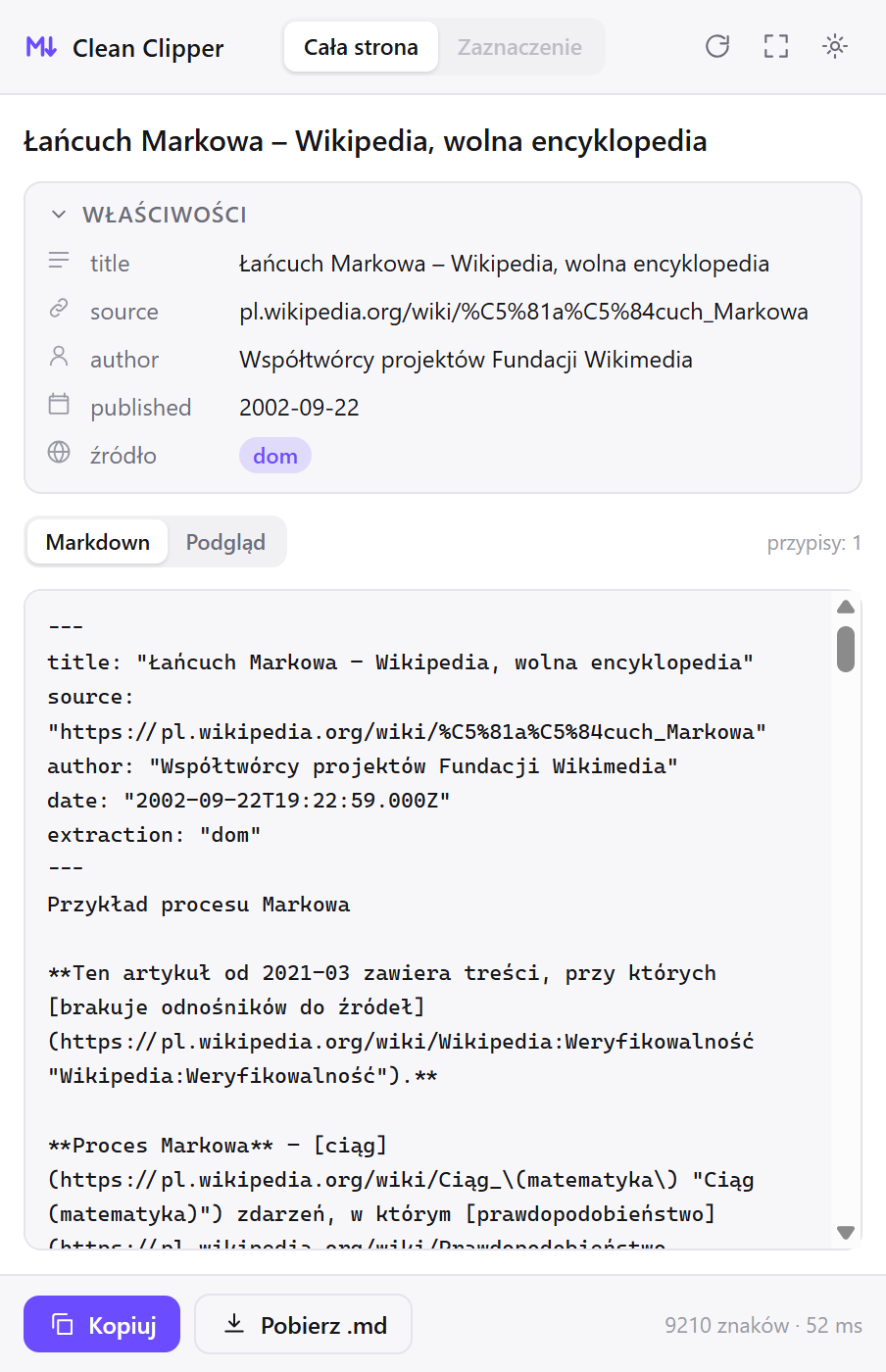This screenshot has width=886, height=1372.
Task: Click the przypisy: 1 counter
Action: tap(813, 543)
